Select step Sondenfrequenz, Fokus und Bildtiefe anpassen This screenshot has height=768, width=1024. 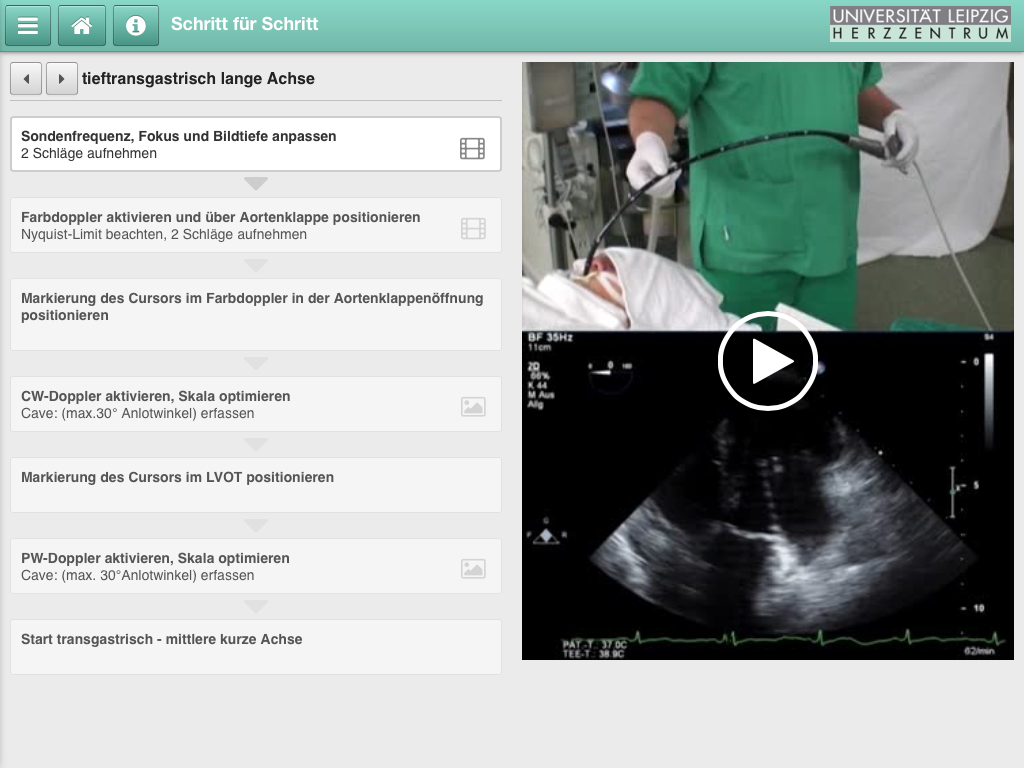pyautogui.click(x=256, y=144)
